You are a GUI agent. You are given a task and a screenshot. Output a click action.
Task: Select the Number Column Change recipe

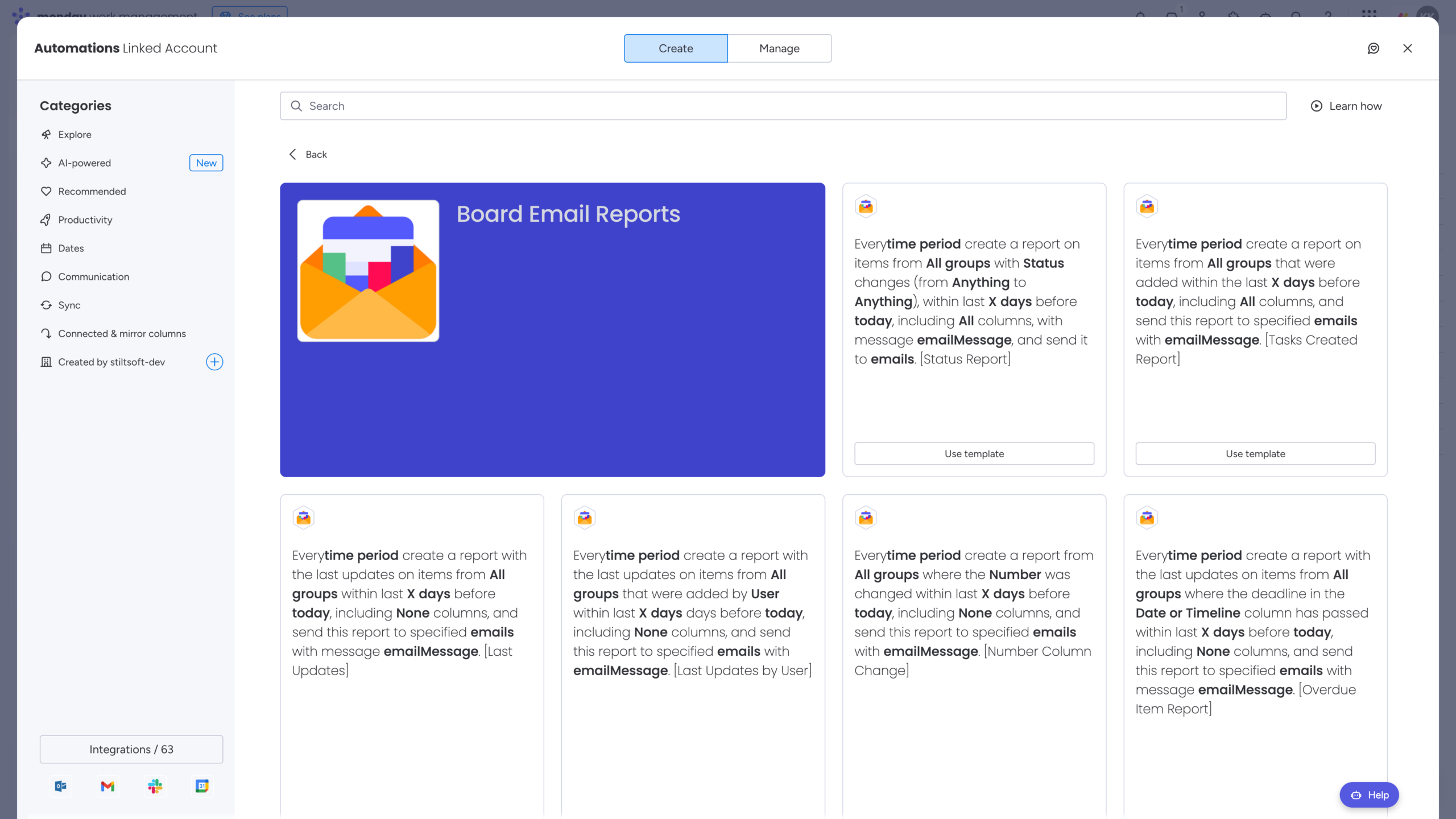tap(974, 613)
